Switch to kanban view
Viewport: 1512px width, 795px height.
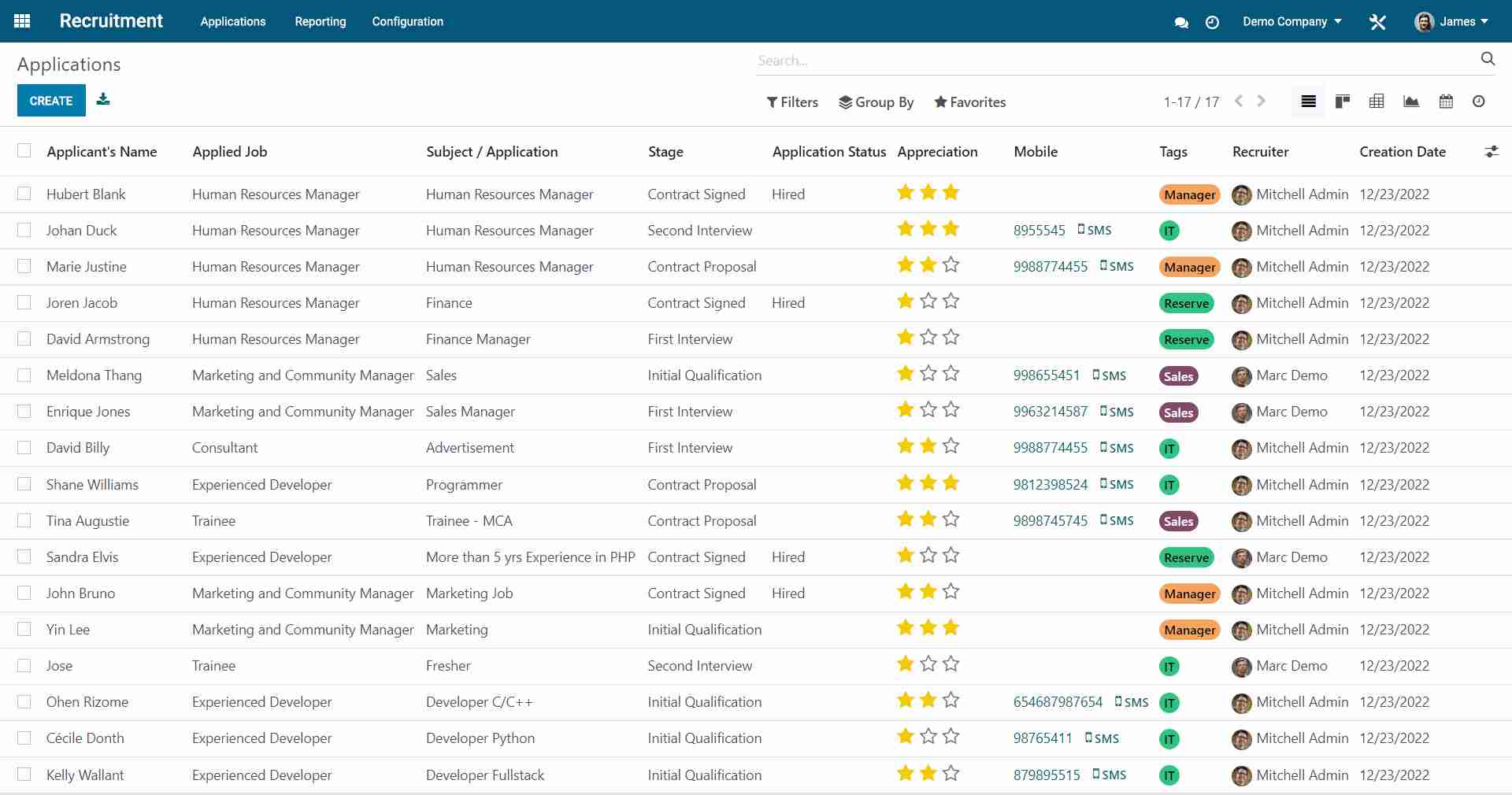1343,101
